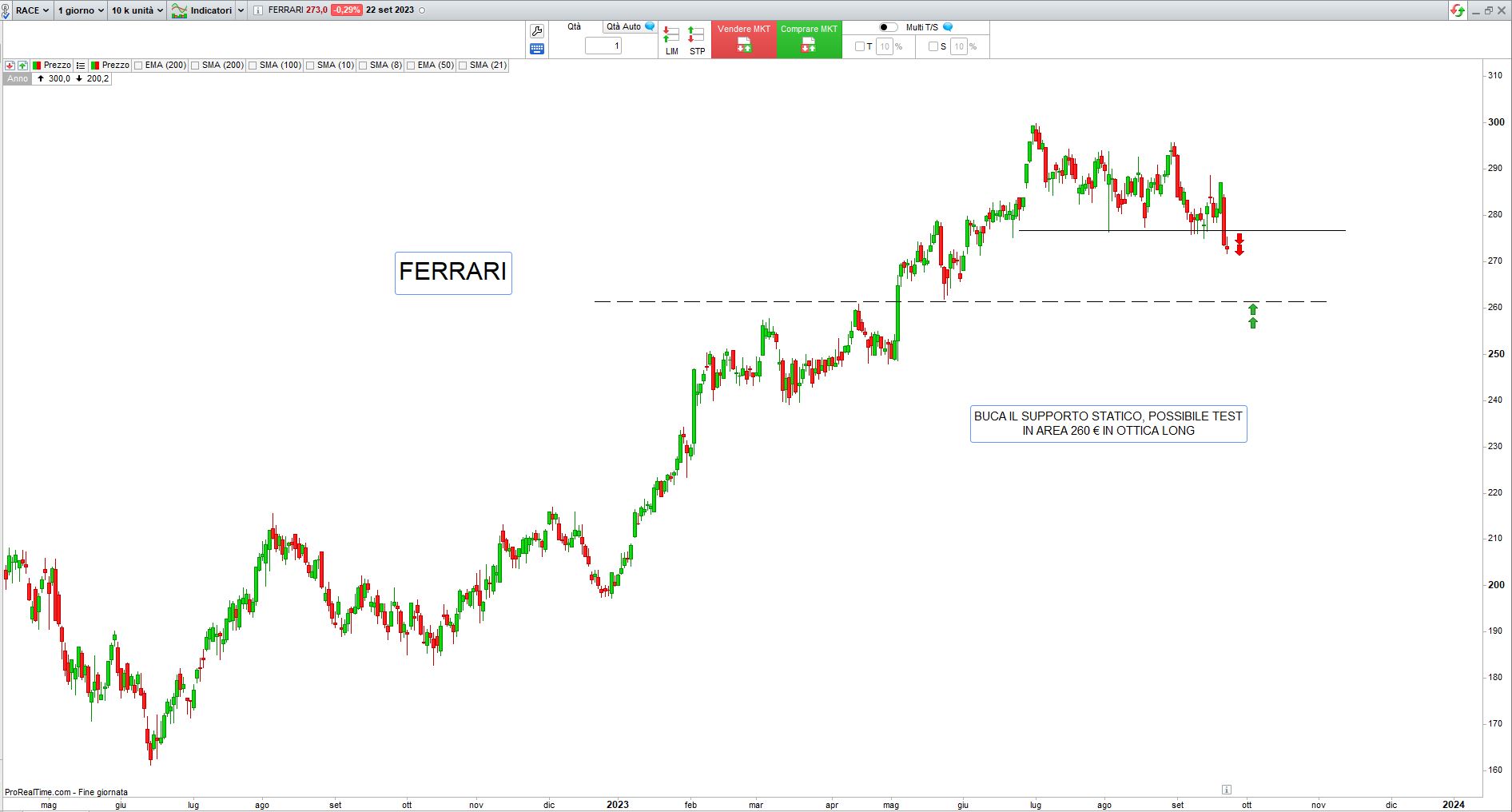Viewport: 1512px width, 812px height.
Task: Click the price list settings icon
Action: [81, 66]
